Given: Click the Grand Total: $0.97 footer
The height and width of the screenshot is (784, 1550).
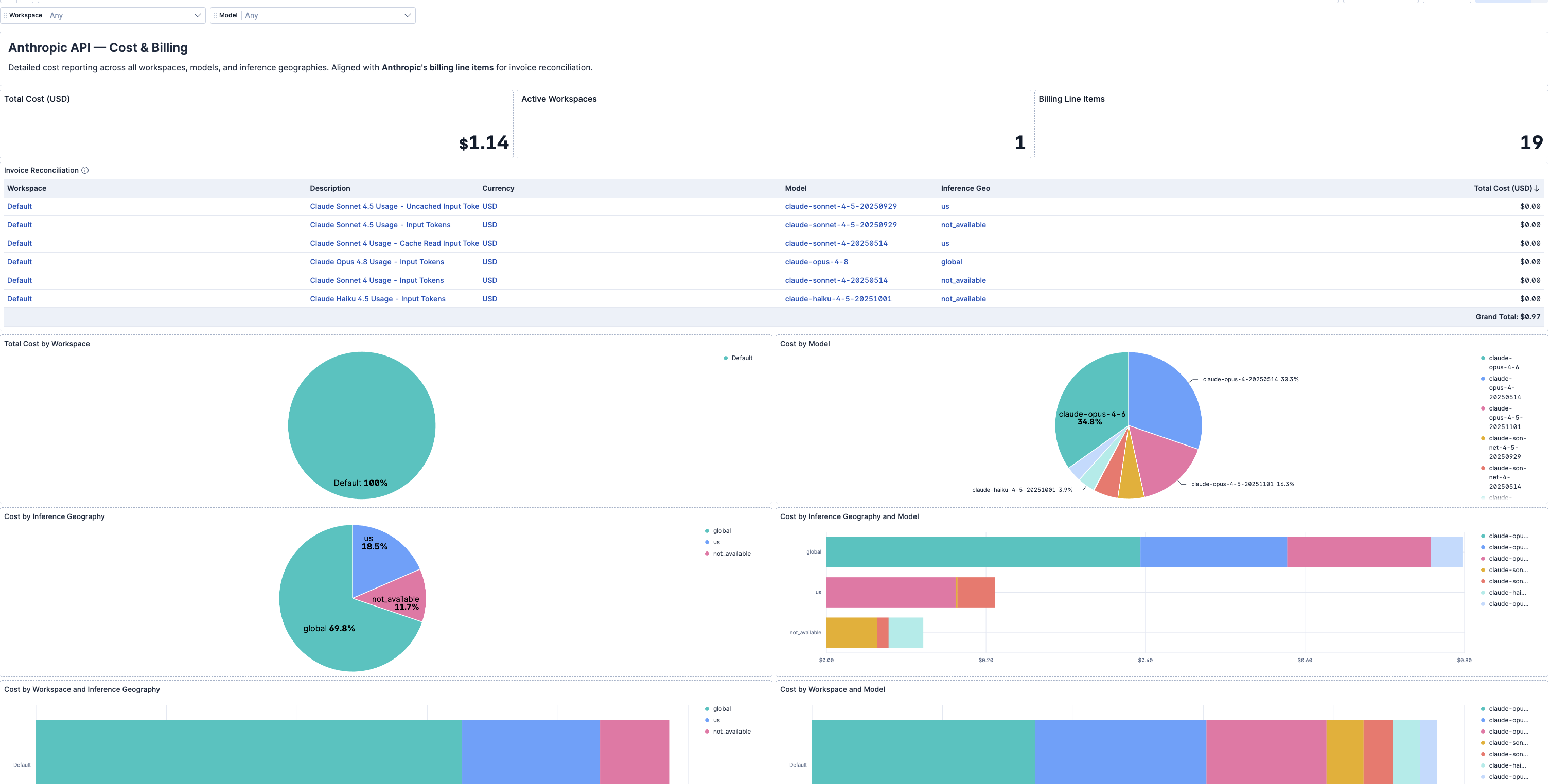Looking at the screenshot, I should tap(1507, 317).
